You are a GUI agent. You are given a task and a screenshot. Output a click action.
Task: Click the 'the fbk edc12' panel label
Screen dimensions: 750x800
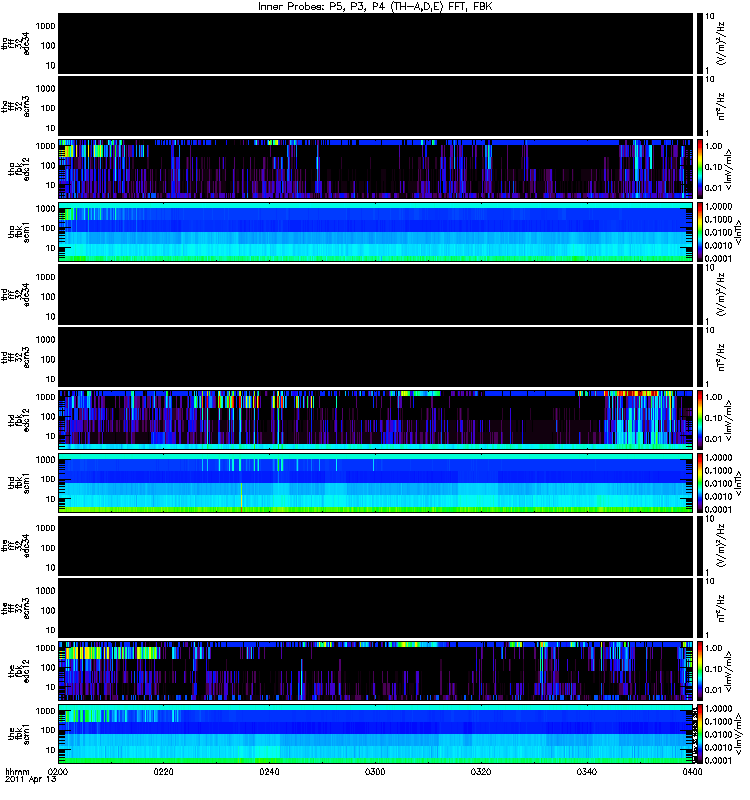[x=19, y=671]
